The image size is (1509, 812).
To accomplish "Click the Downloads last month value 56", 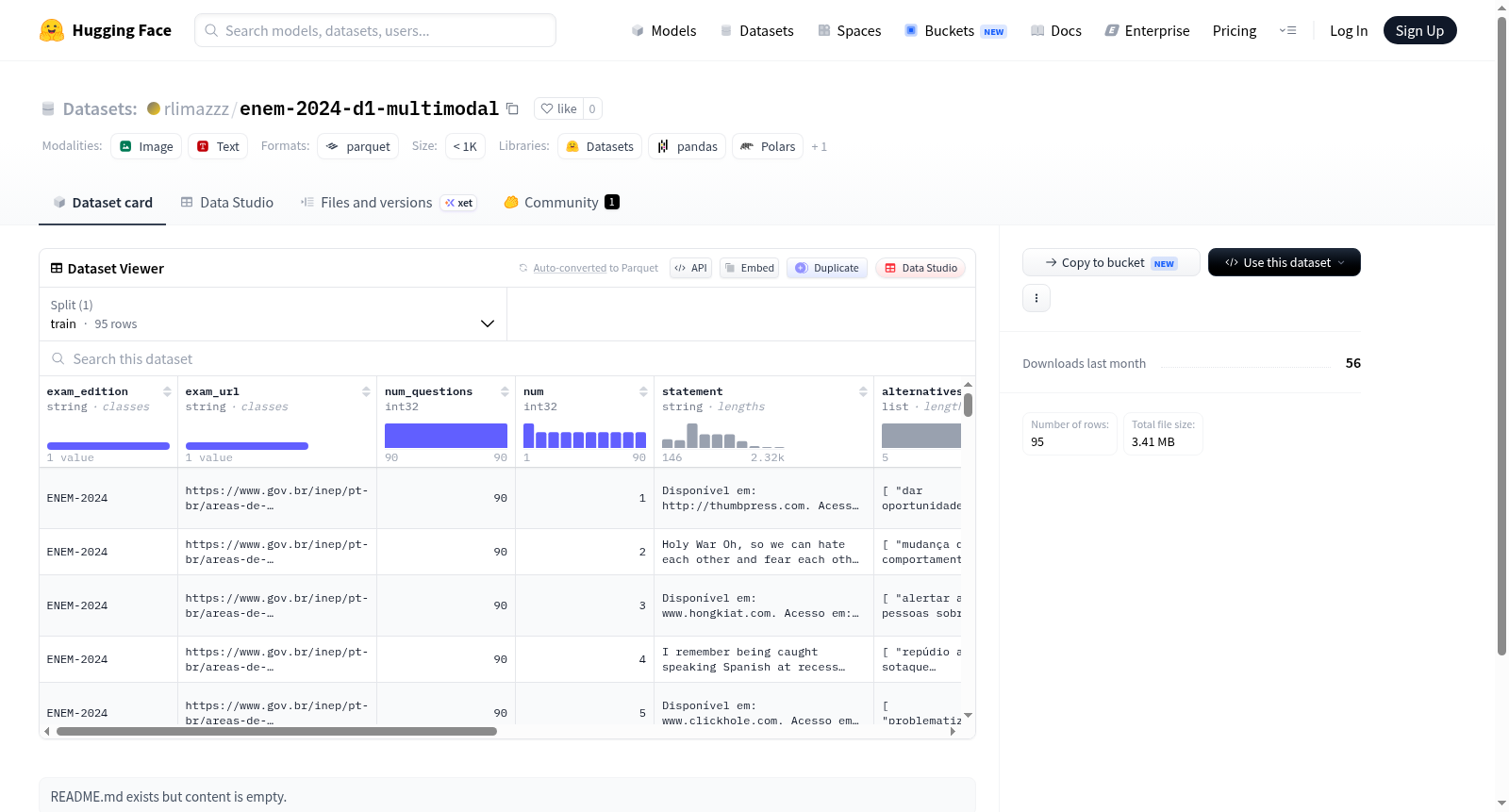I will pos(1352,363).
